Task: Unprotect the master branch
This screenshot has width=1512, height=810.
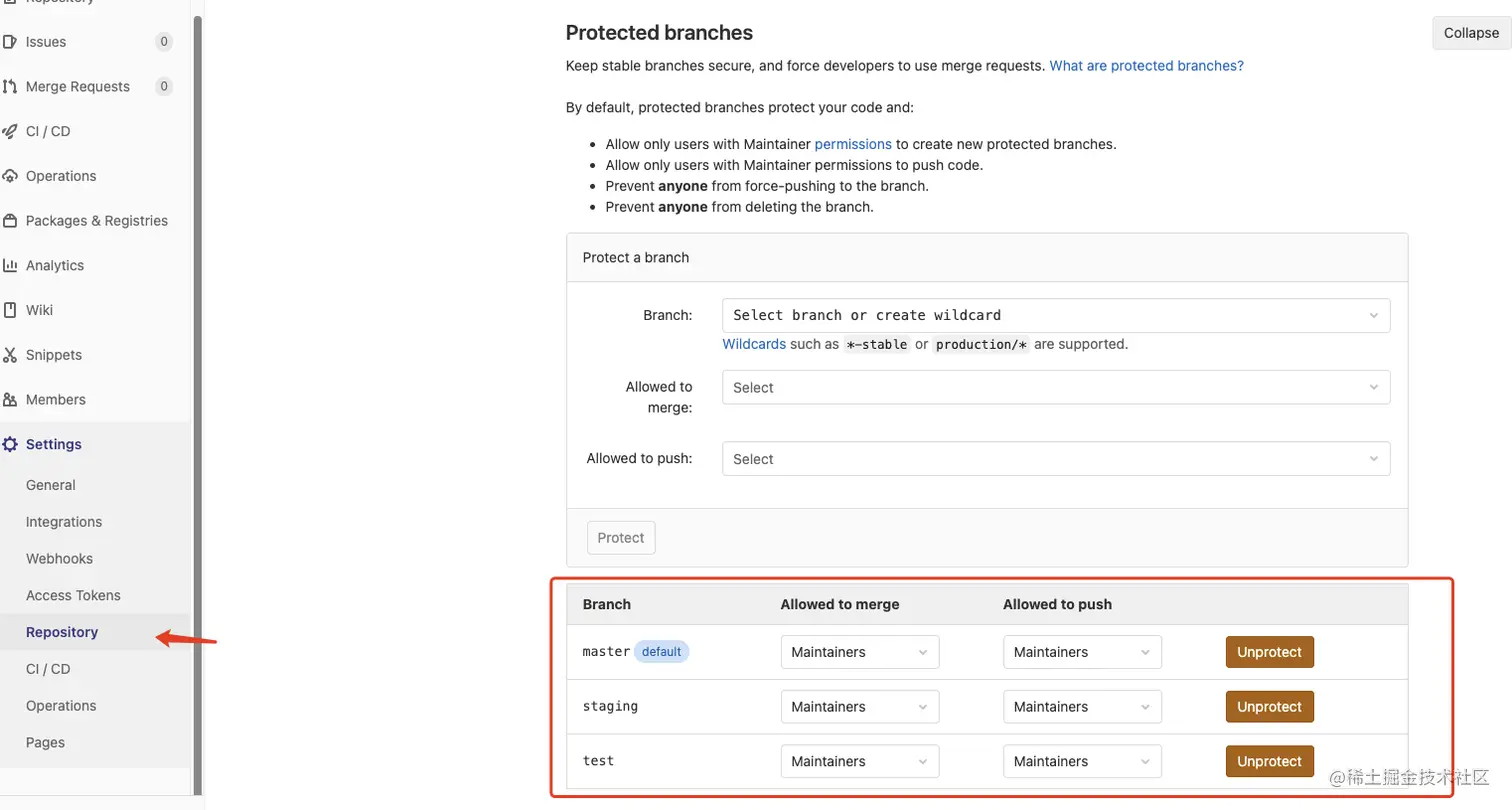Action: 1269,652
